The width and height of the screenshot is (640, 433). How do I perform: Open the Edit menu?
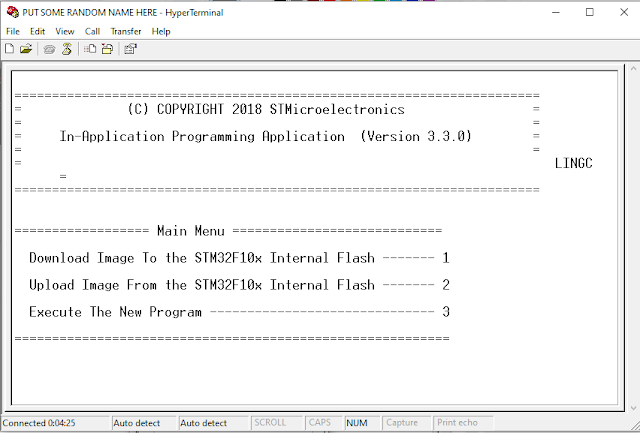coord(37,31)
